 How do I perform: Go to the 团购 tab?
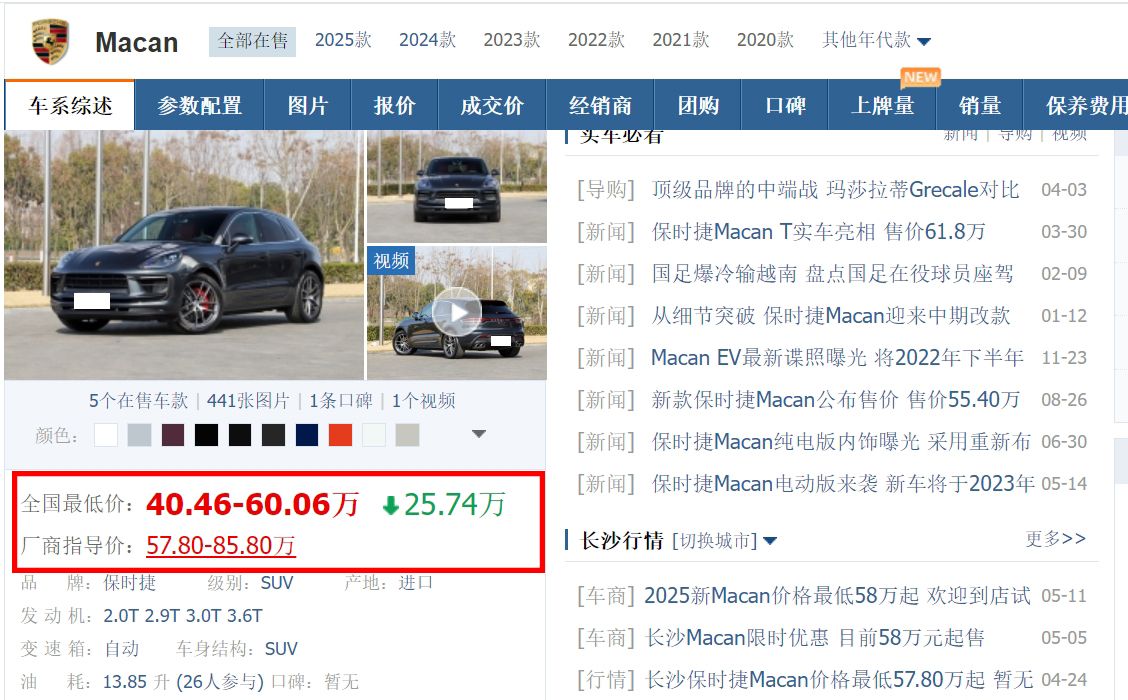click(698, 105)
